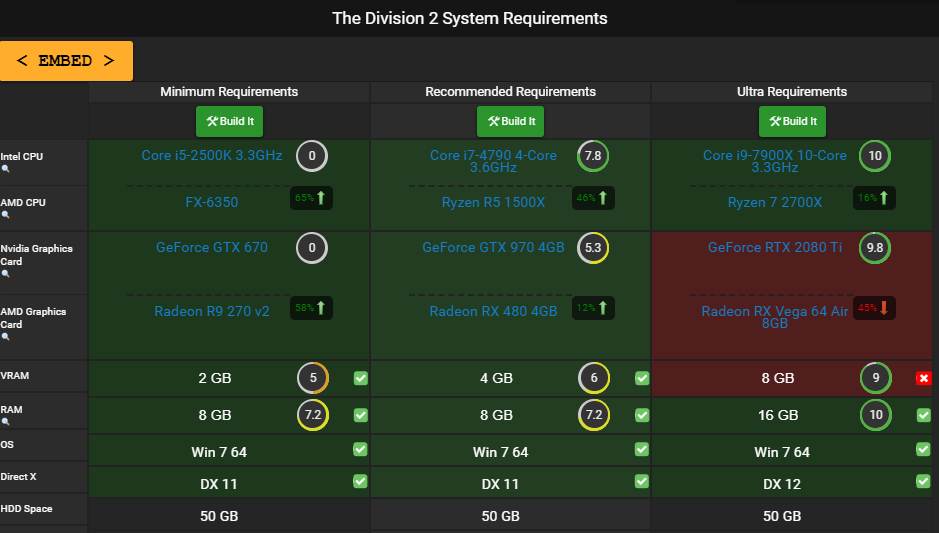939x533 pixels.
Task: Select the Minimum Requirements column header
Action: pos(229,92)
